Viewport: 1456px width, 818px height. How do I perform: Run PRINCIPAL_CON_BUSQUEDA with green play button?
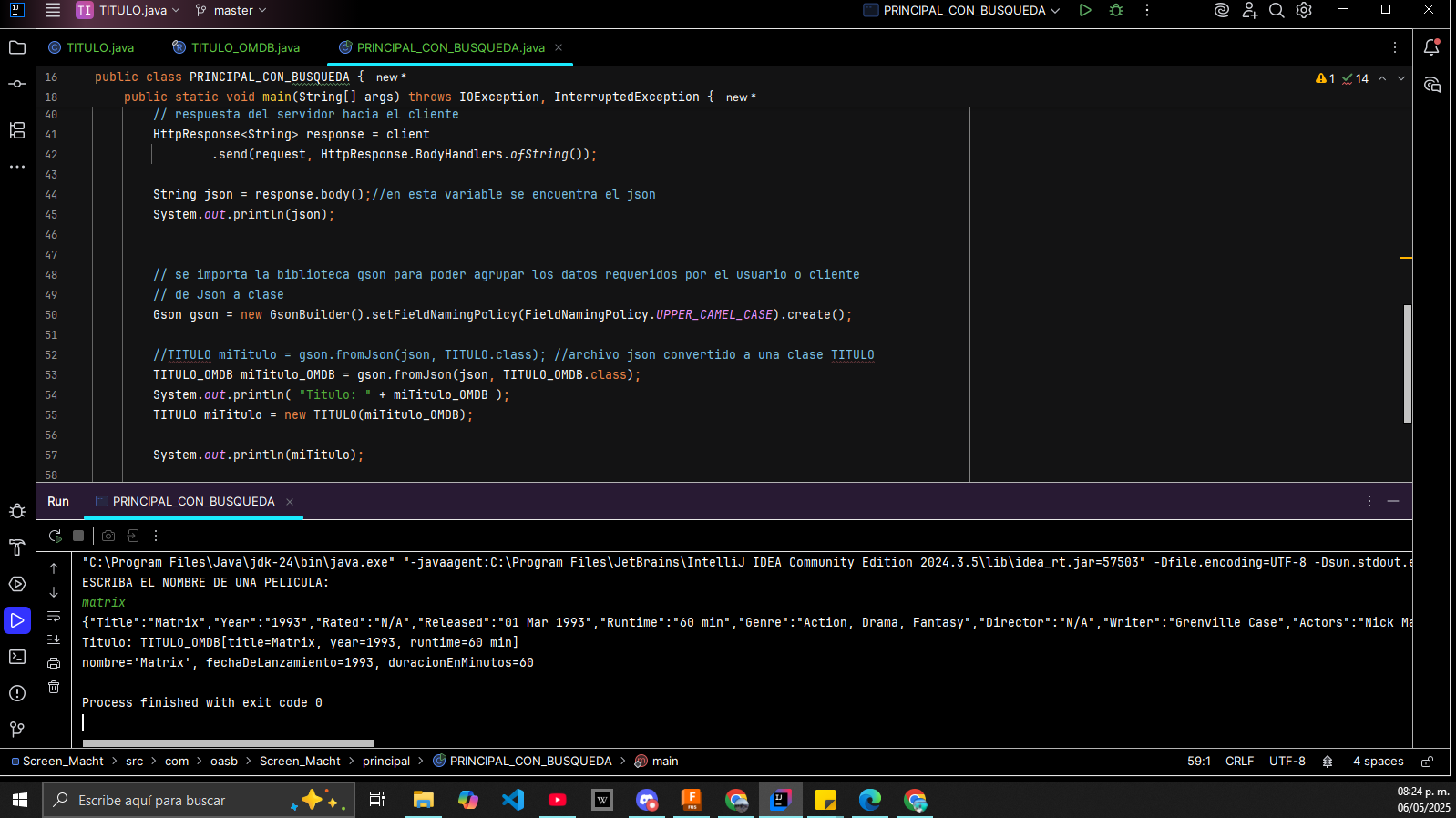1085,10
